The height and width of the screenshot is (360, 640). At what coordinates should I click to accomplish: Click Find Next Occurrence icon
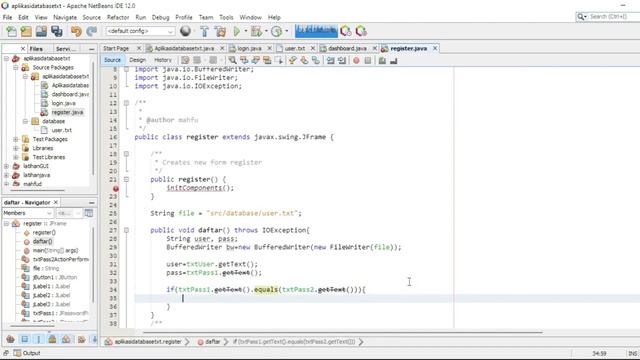tap(256, 60)
